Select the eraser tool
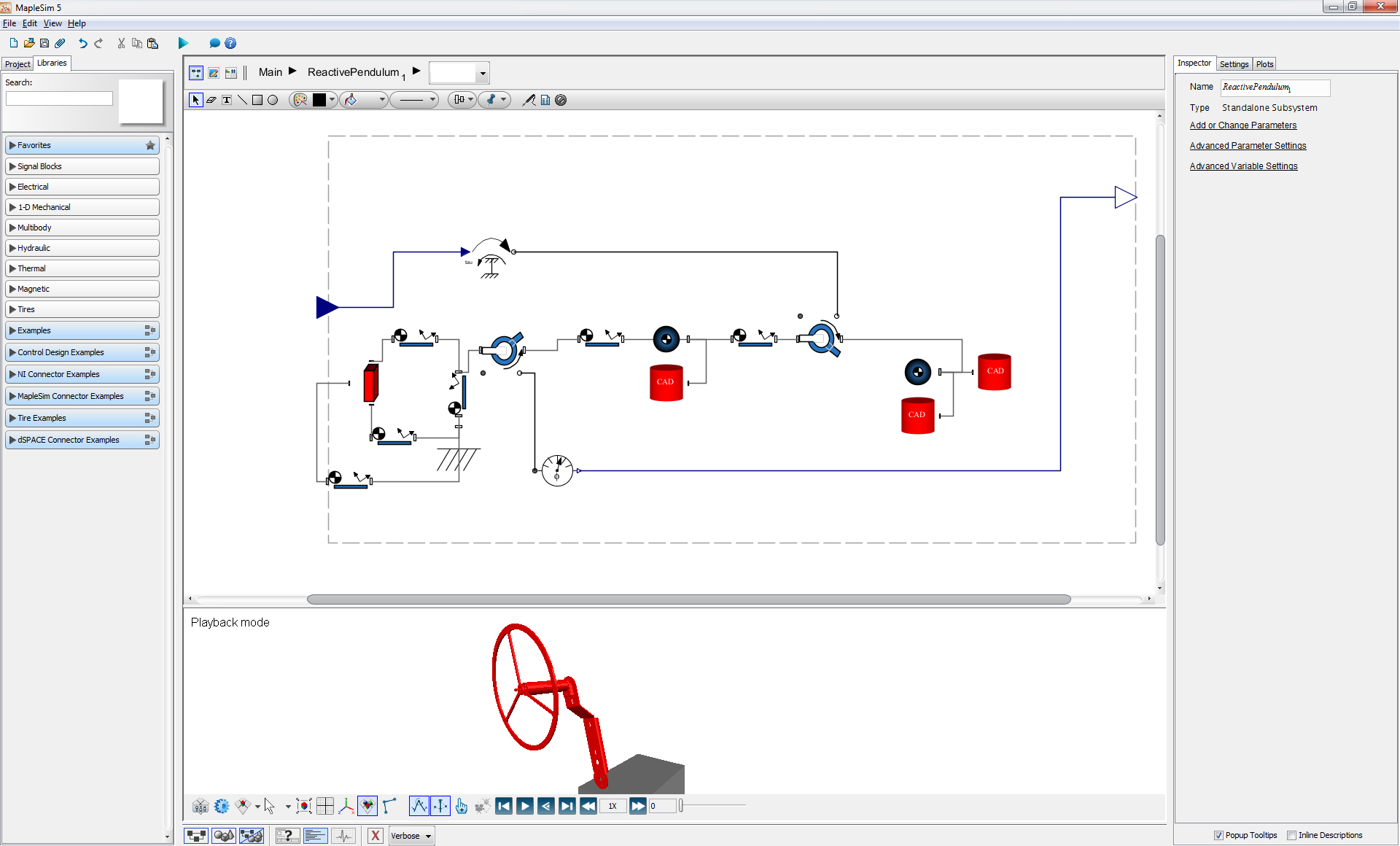Viewport: 1400px width, 846px height. pos(211,100)
